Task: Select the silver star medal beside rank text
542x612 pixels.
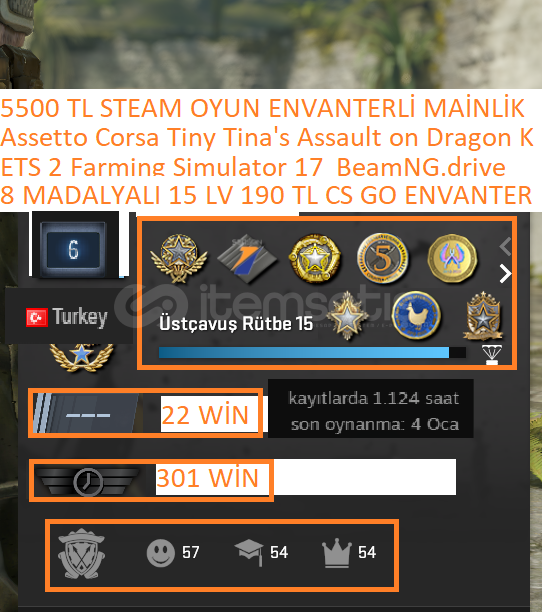Action: (x=347, y=316)
